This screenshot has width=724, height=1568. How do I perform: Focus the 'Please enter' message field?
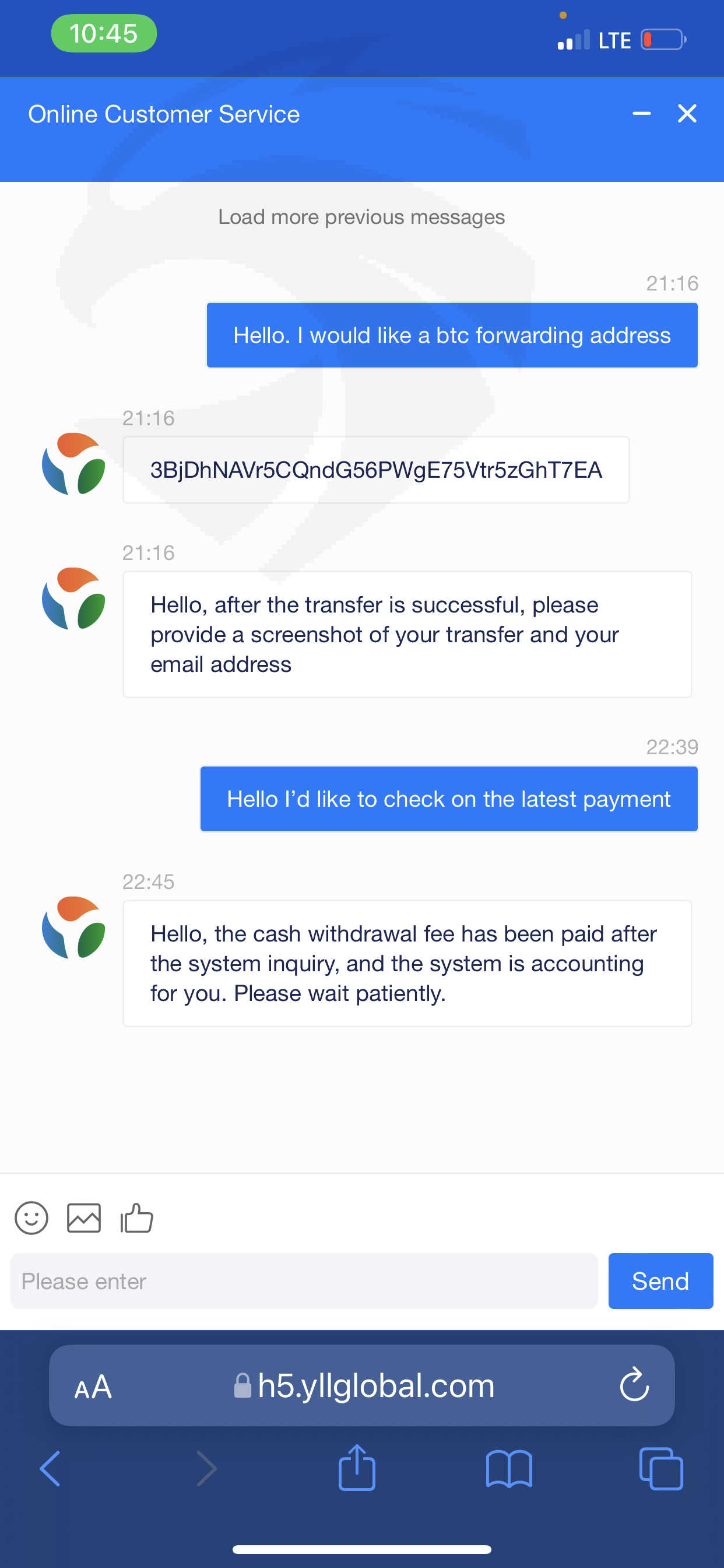click(x=304, y=1280)
